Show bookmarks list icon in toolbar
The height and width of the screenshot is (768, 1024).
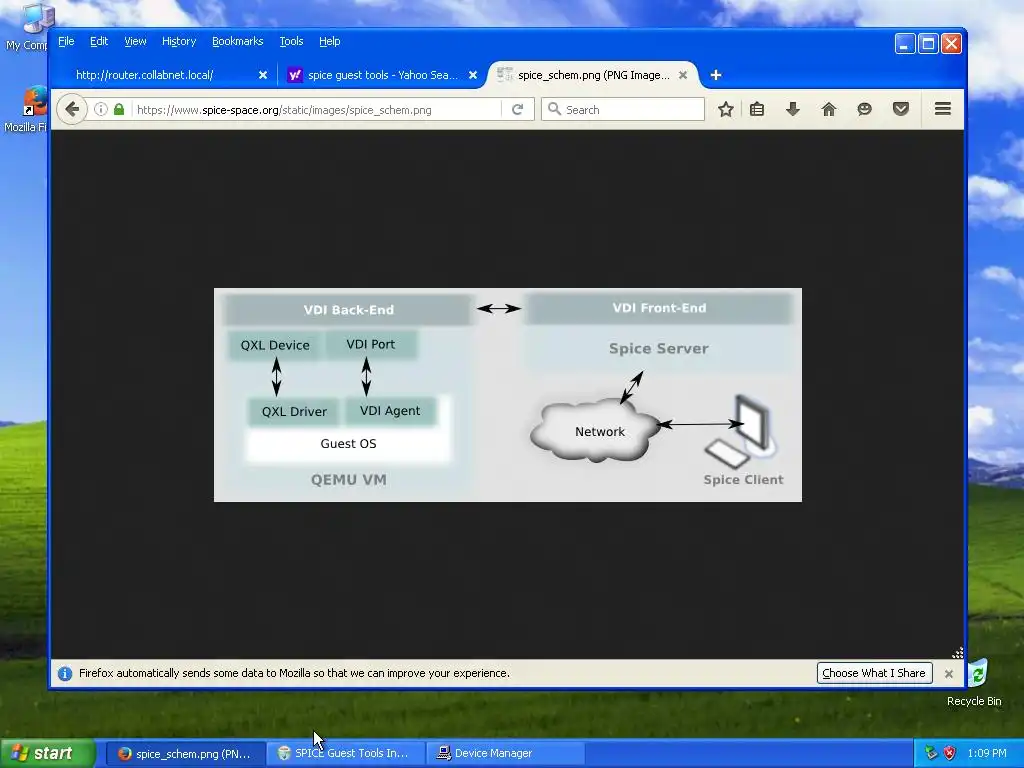point(757,109)
